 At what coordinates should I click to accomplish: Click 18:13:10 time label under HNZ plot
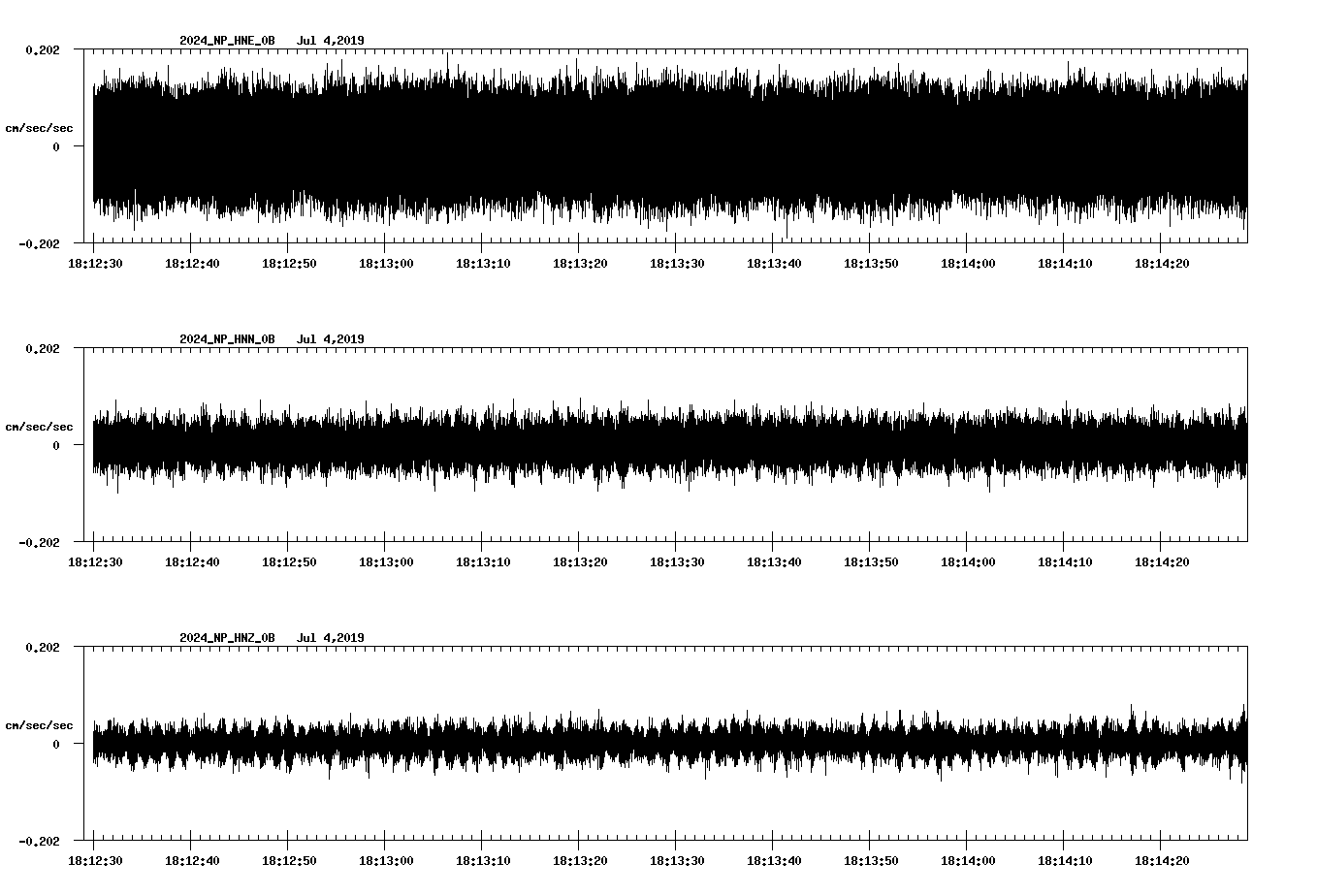483,860
